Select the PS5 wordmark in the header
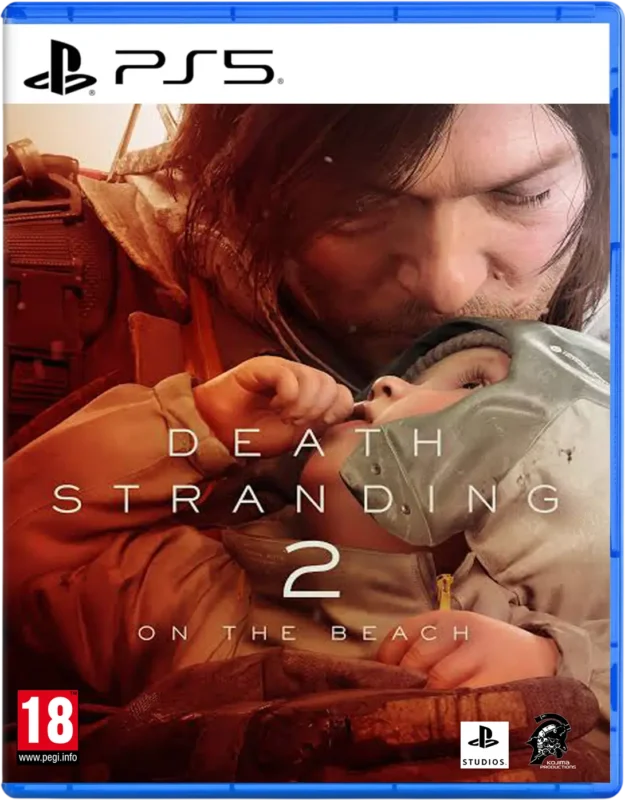Viewport: 625px width, 800px height. pos(196,67)
